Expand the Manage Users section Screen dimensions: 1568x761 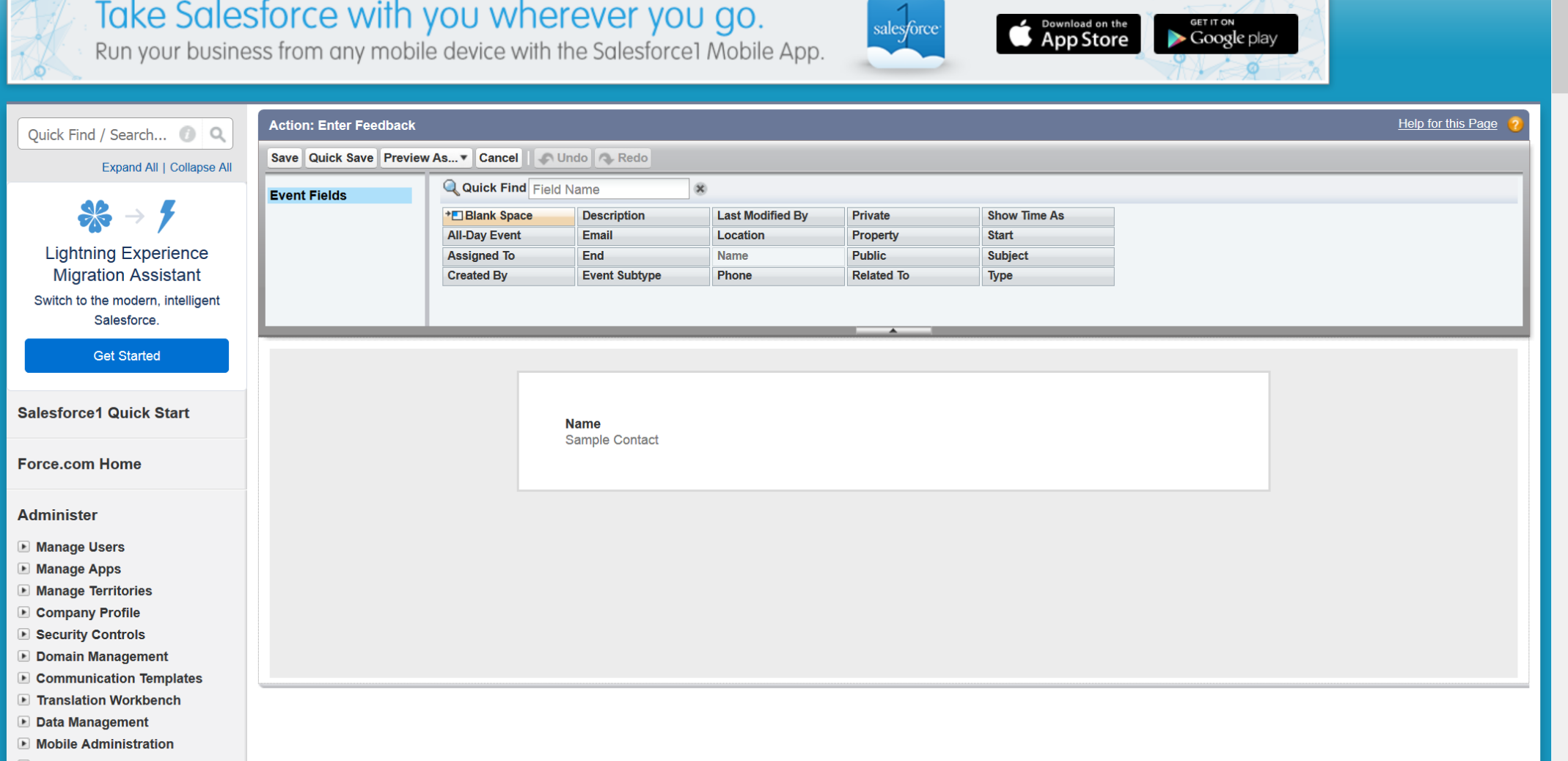click(24, 547)
